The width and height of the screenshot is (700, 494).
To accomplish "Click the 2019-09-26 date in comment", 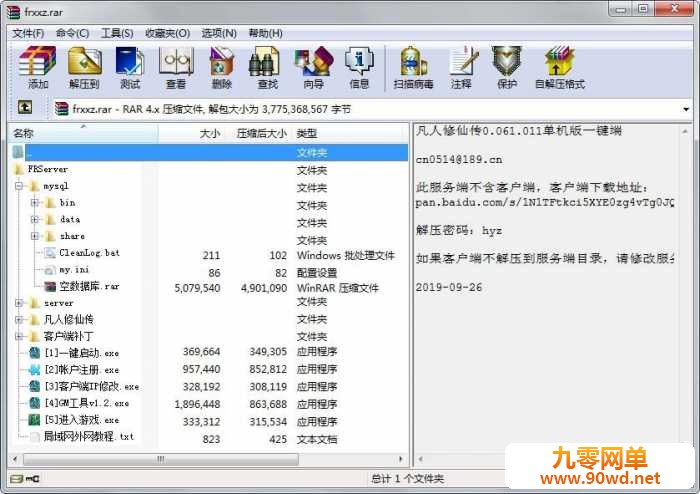I will [449, 287].
